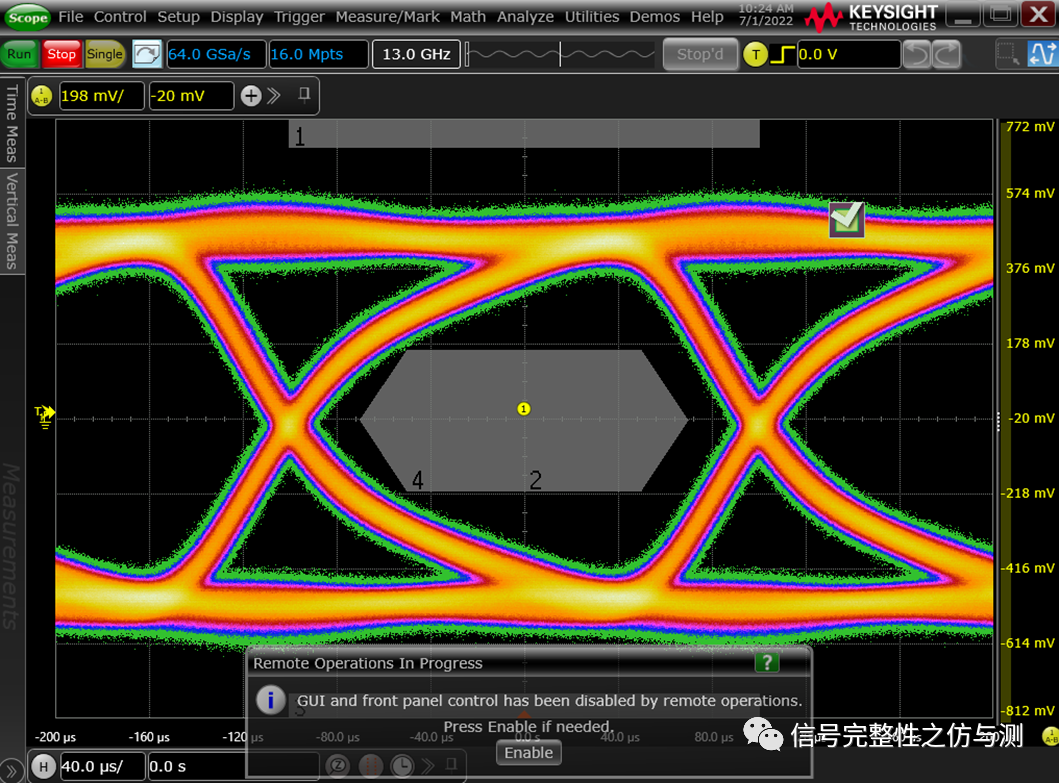Click the gray hexagon mask region
Image resolution: width=1059 pixels, height=783 pixels.
(x=523, y=420)
